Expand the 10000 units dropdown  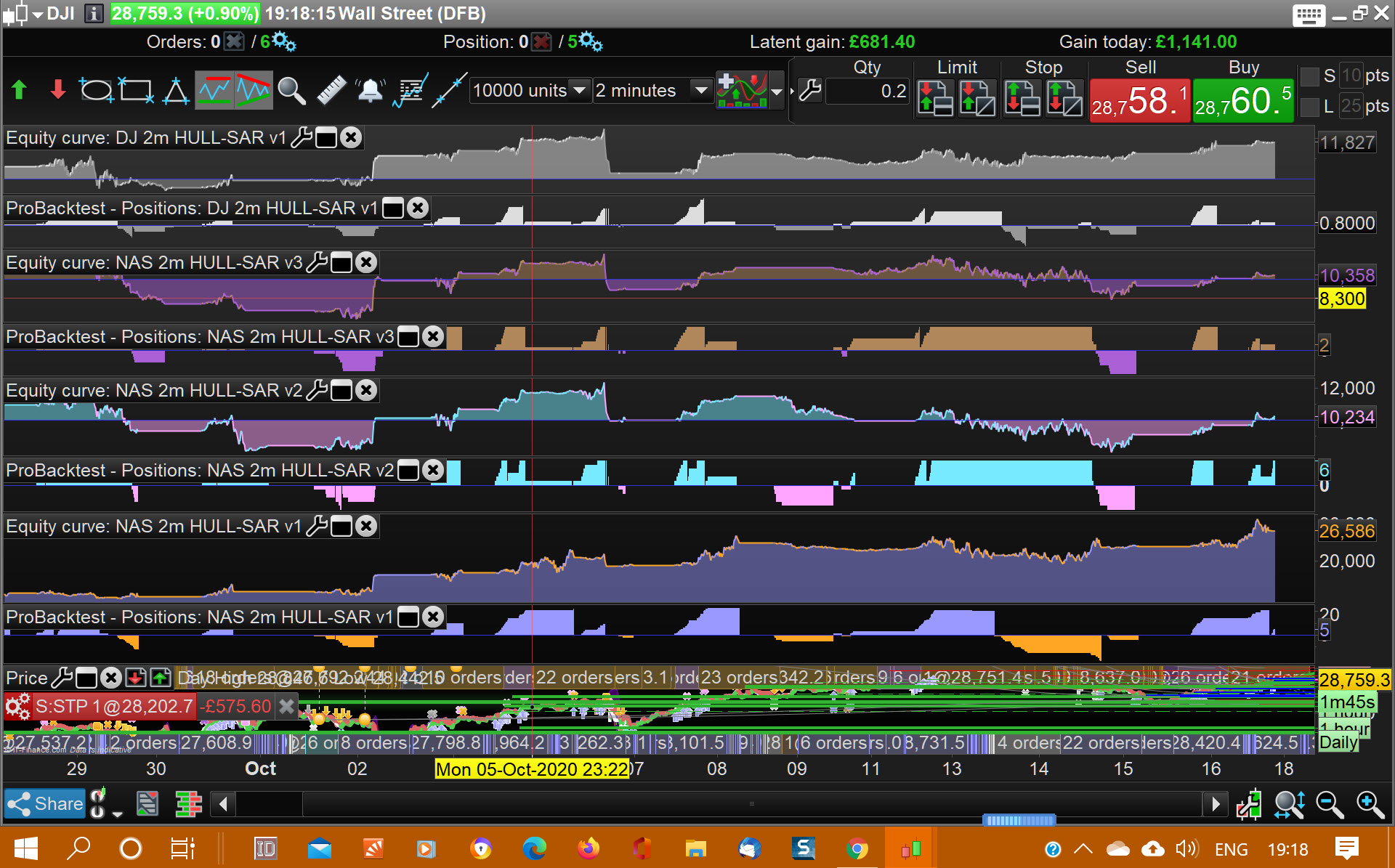tap(579, 91)
